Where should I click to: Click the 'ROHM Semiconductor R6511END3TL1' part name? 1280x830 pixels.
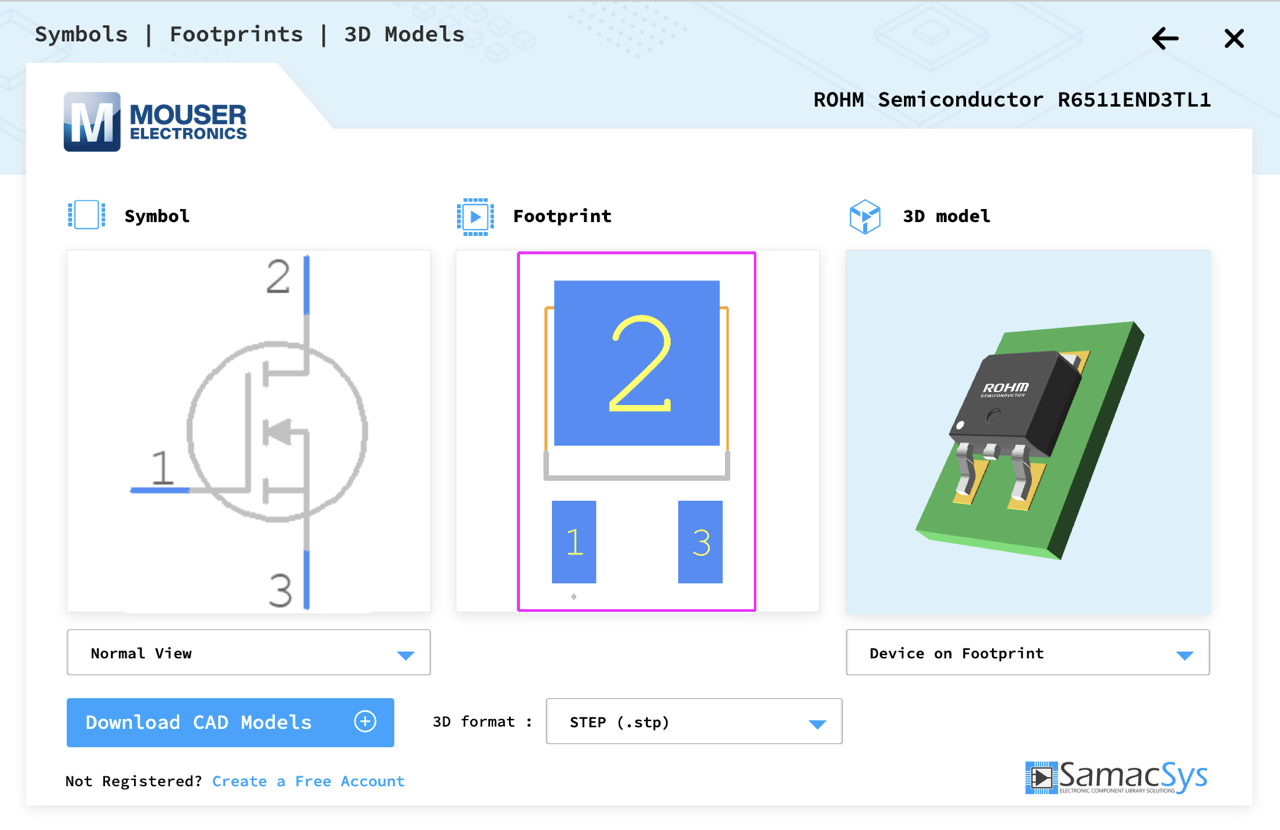point(1012,100)
